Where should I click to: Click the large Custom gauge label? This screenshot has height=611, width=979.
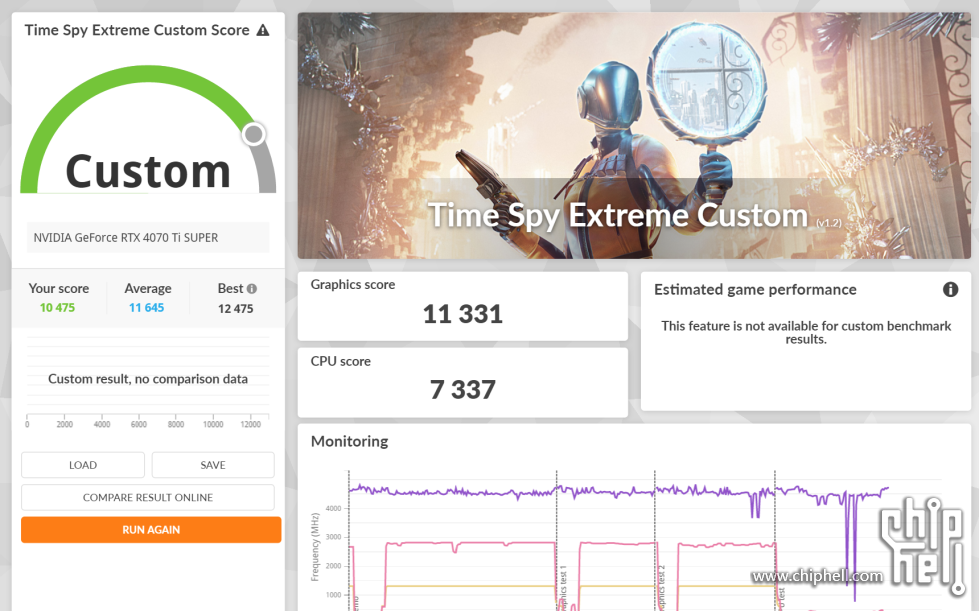pyautogui.click(x=148, y=170)
